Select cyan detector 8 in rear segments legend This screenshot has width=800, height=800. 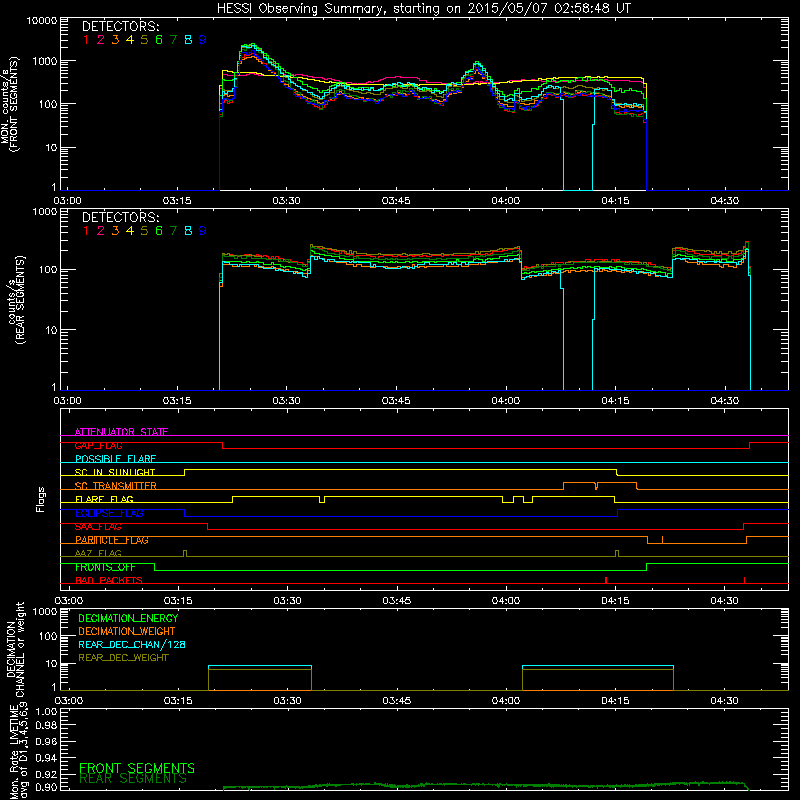coord(188,231)
